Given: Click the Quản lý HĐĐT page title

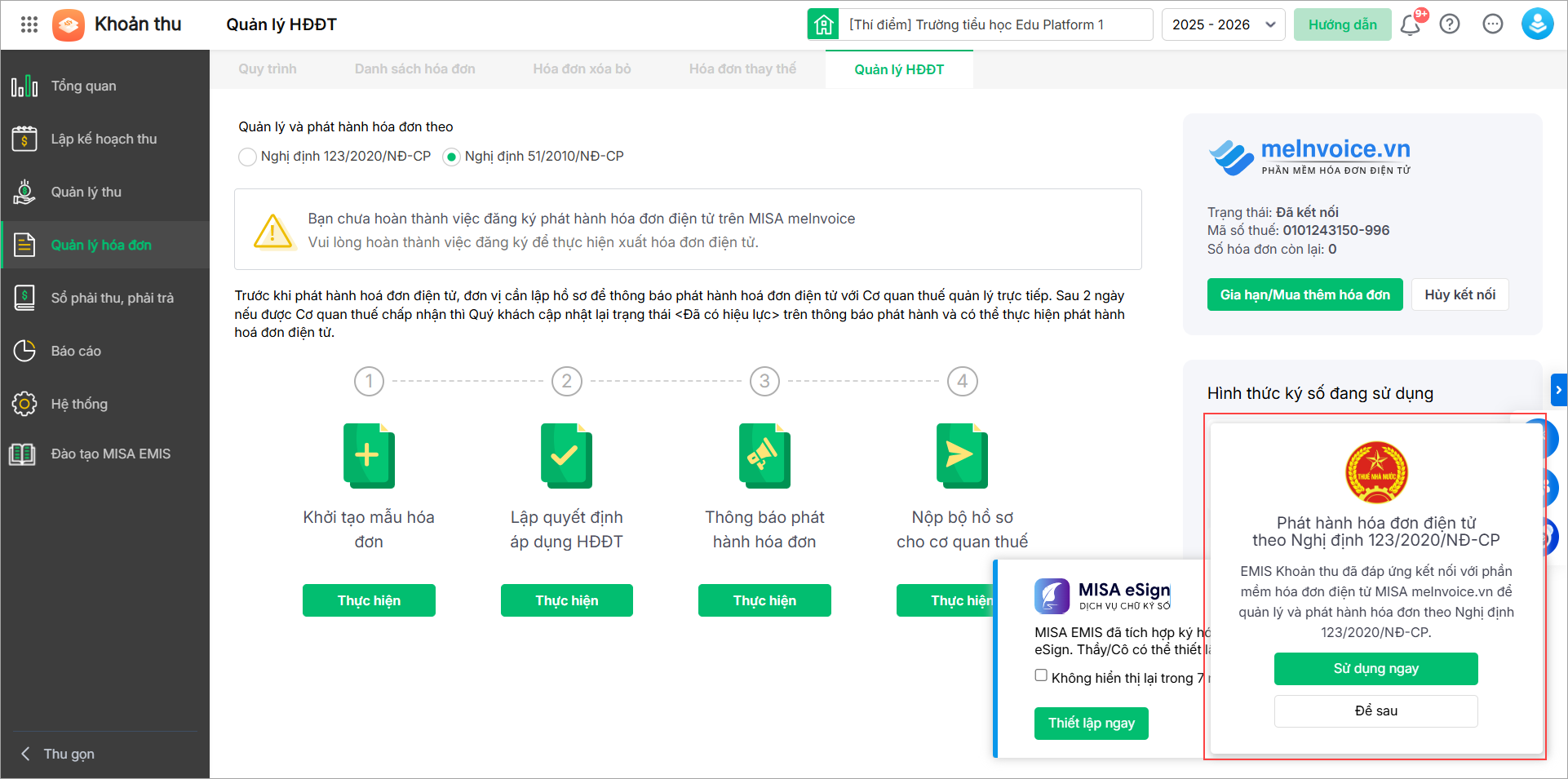Looking at the screenshot, I should [x=281, y=24].
